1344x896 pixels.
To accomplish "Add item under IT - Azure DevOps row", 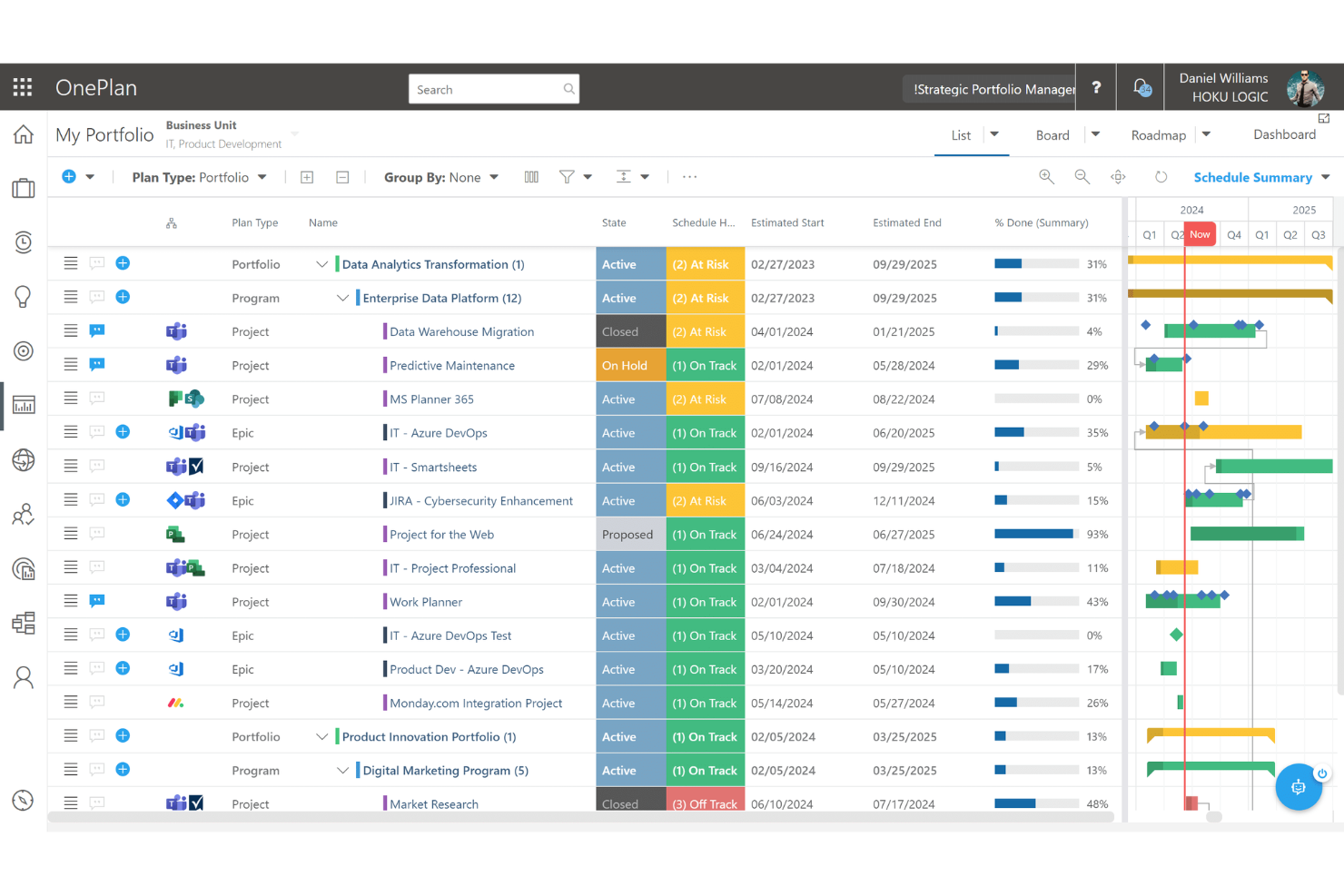I will tap(124, 432).
